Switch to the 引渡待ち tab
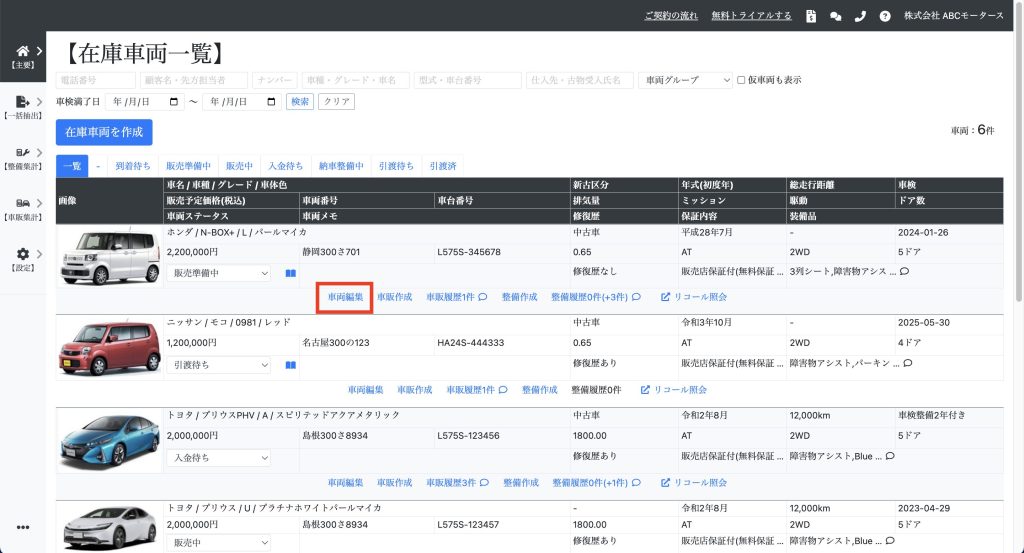 tap(396, 166)
